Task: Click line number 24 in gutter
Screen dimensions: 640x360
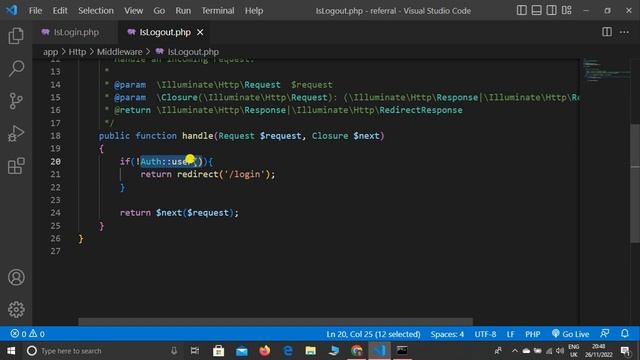Action: point(56,213)
